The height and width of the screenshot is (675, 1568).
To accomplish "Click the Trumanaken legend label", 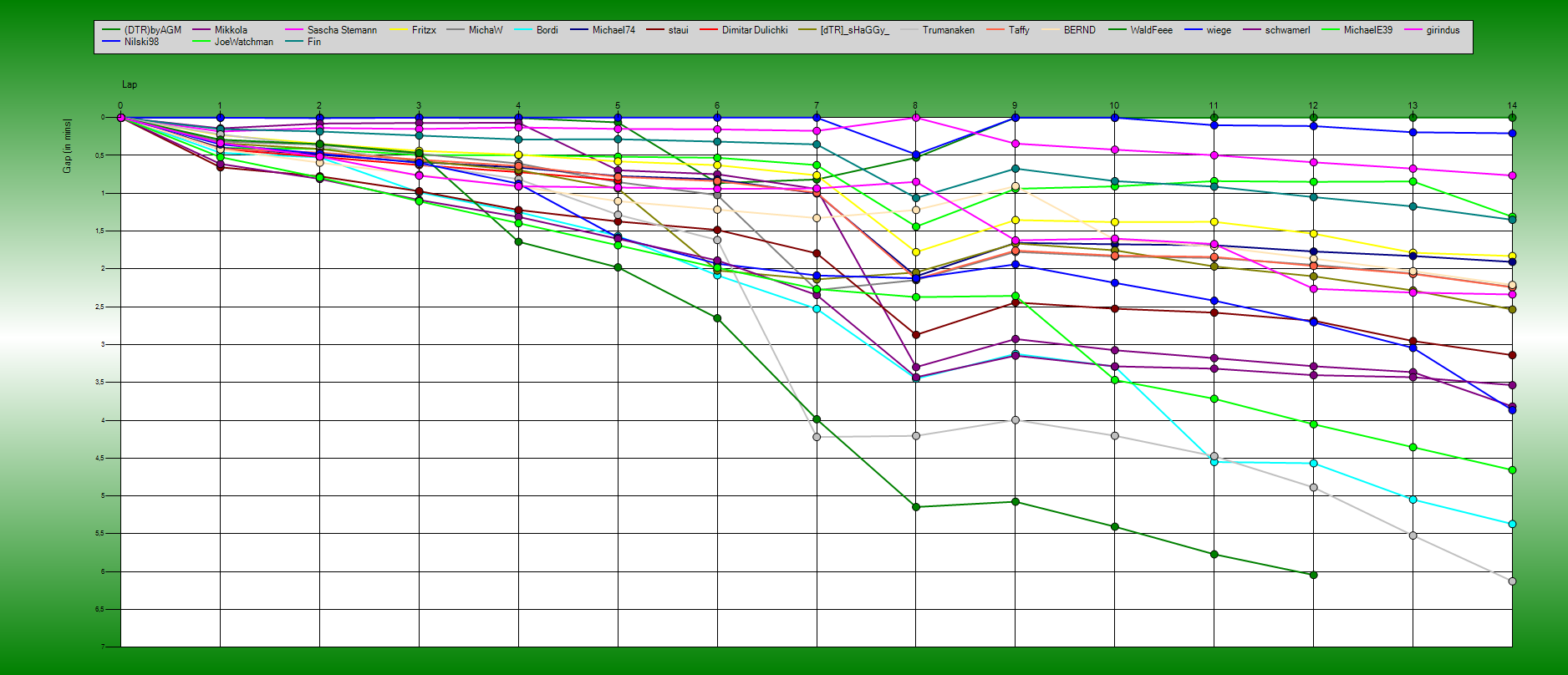I will pos(948,30).
